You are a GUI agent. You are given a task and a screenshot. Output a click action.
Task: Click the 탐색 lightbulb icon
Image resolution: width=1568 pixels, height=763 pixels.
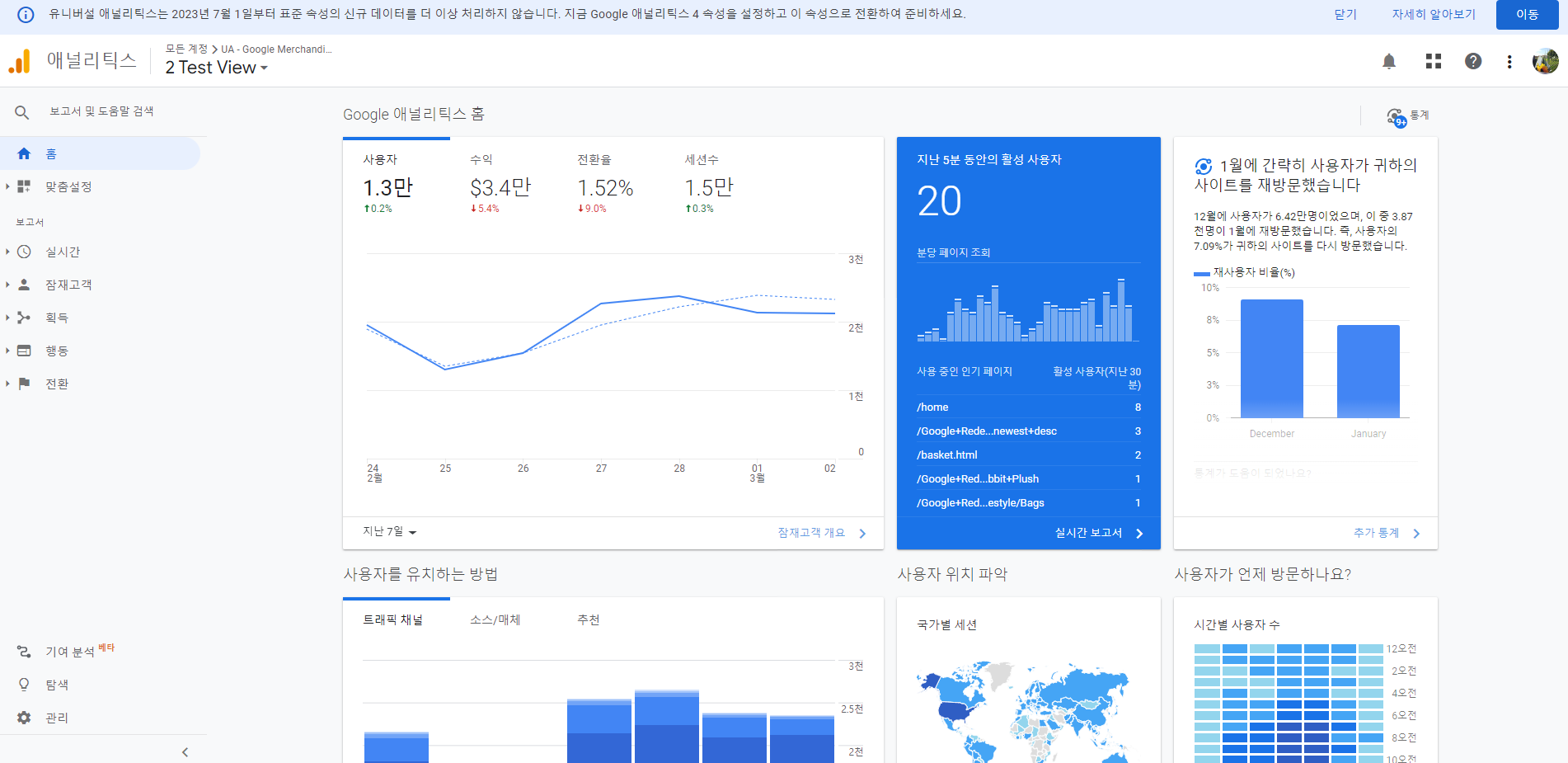click(x=24, y=685)
